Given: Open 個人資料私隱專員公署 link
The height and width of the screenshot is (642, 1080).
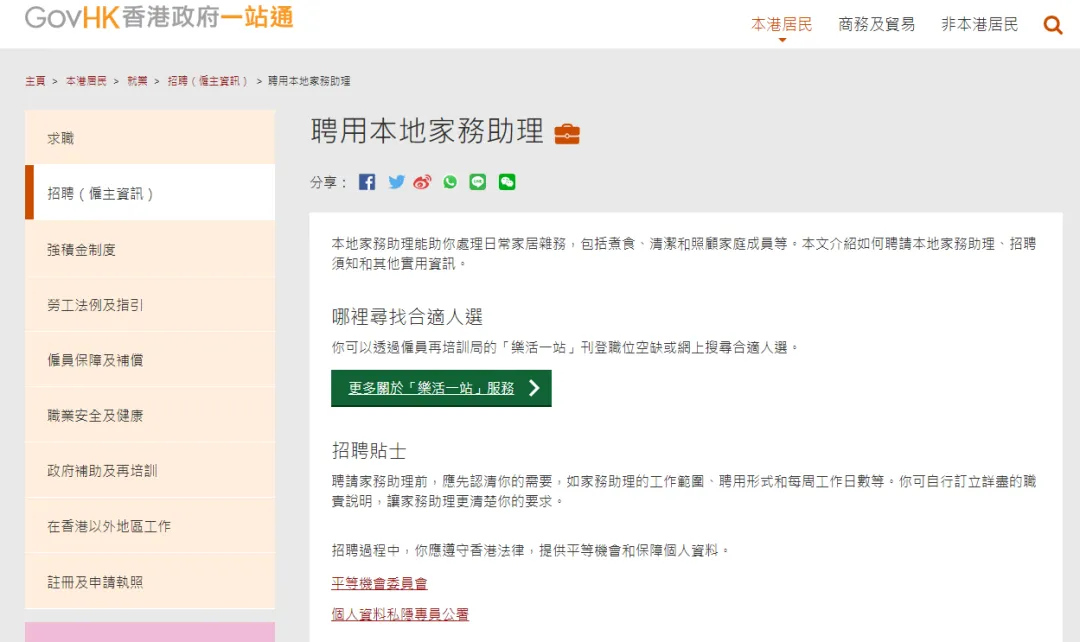Looking at the screenshot, I should (400, 614).
